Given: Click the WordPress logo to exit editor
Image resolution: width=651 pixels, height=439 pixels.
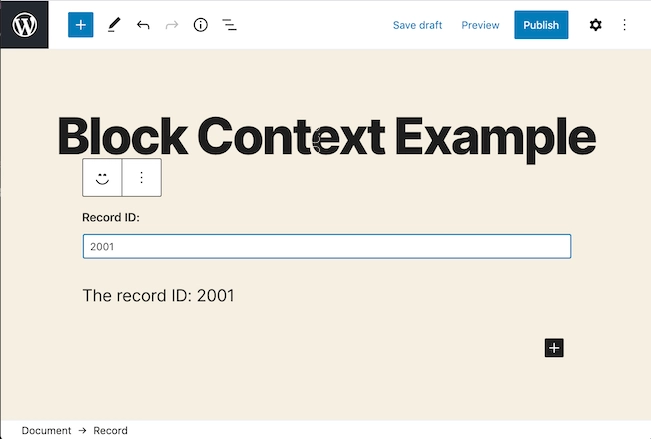Looking at the screenshot, I should click(x=24, y=25).
